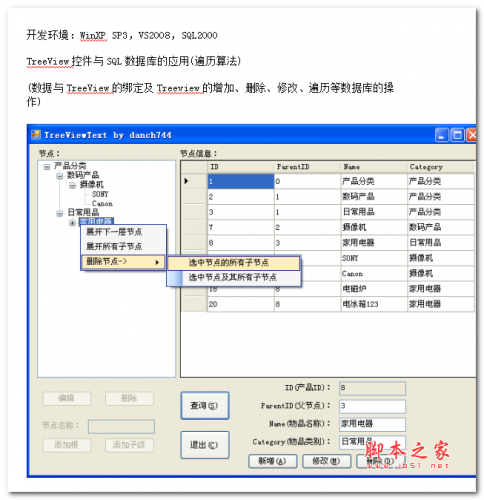Screen dimensions: 484x500
Task: Select the SONY tree item
Action: pyautogui.click(x=100, y=194)
